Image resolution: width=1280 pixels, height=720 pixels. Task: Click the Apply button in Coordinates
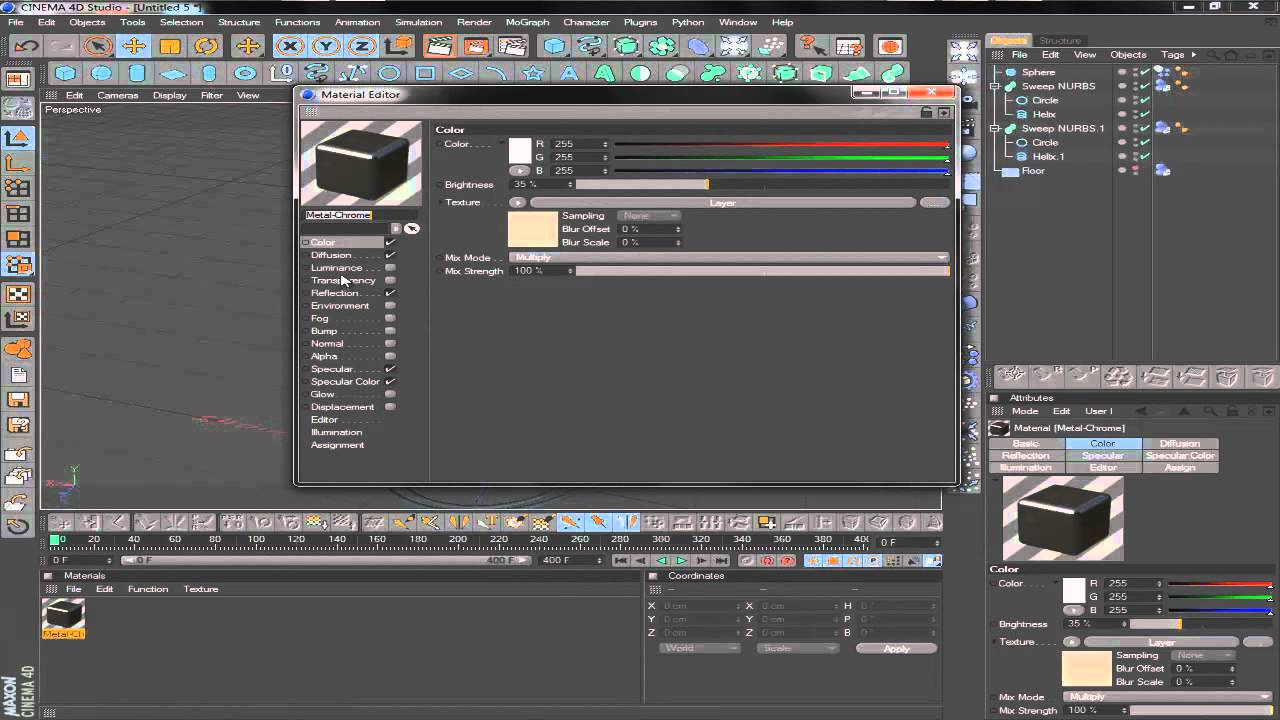(897, 648)
